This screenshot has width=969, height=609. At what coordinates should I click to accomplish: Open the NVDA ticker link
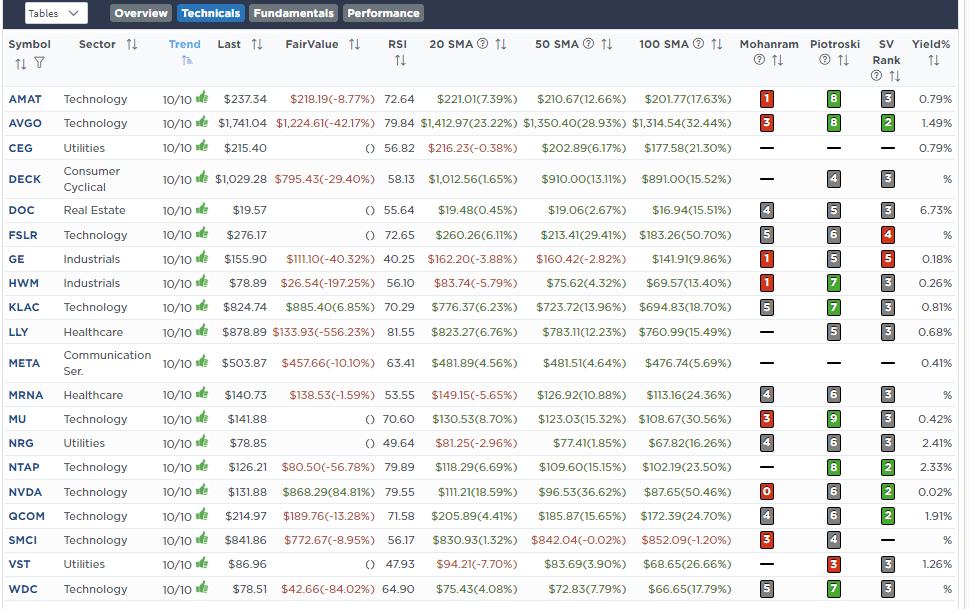(25, 493)
